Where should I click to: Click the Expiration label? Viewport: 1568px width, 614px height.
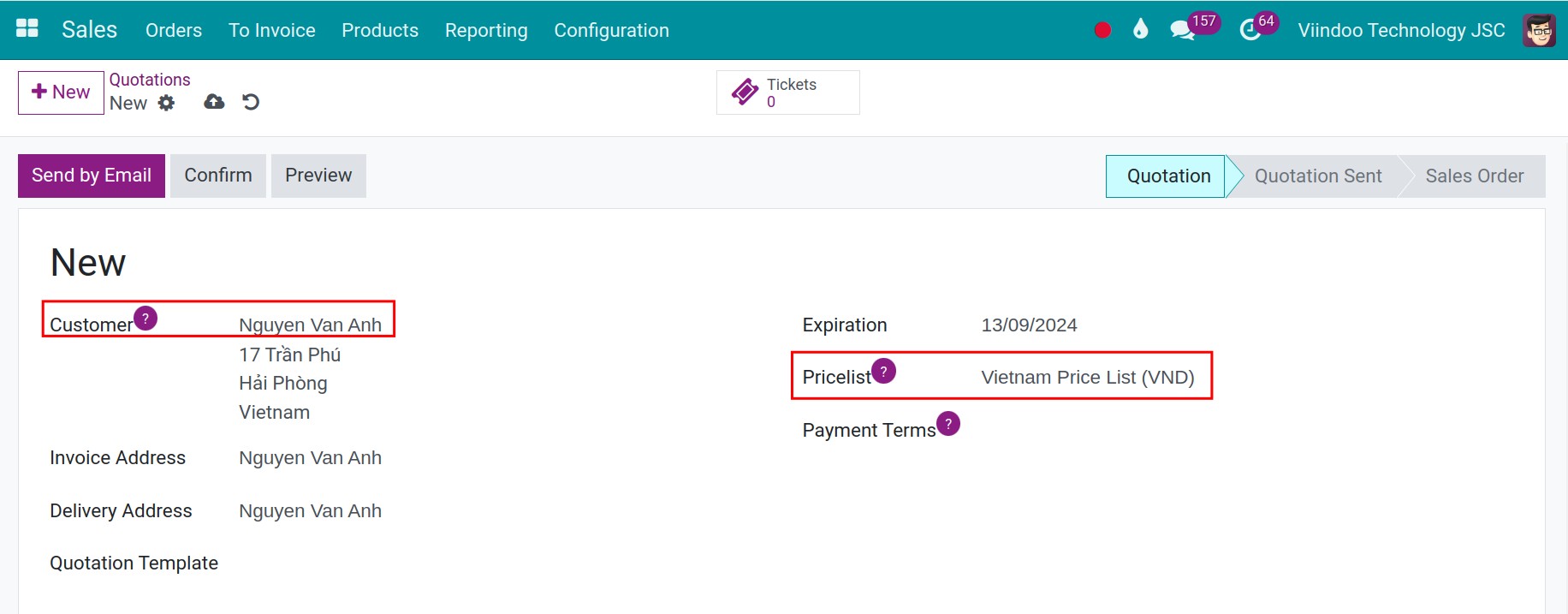(845, 325)
